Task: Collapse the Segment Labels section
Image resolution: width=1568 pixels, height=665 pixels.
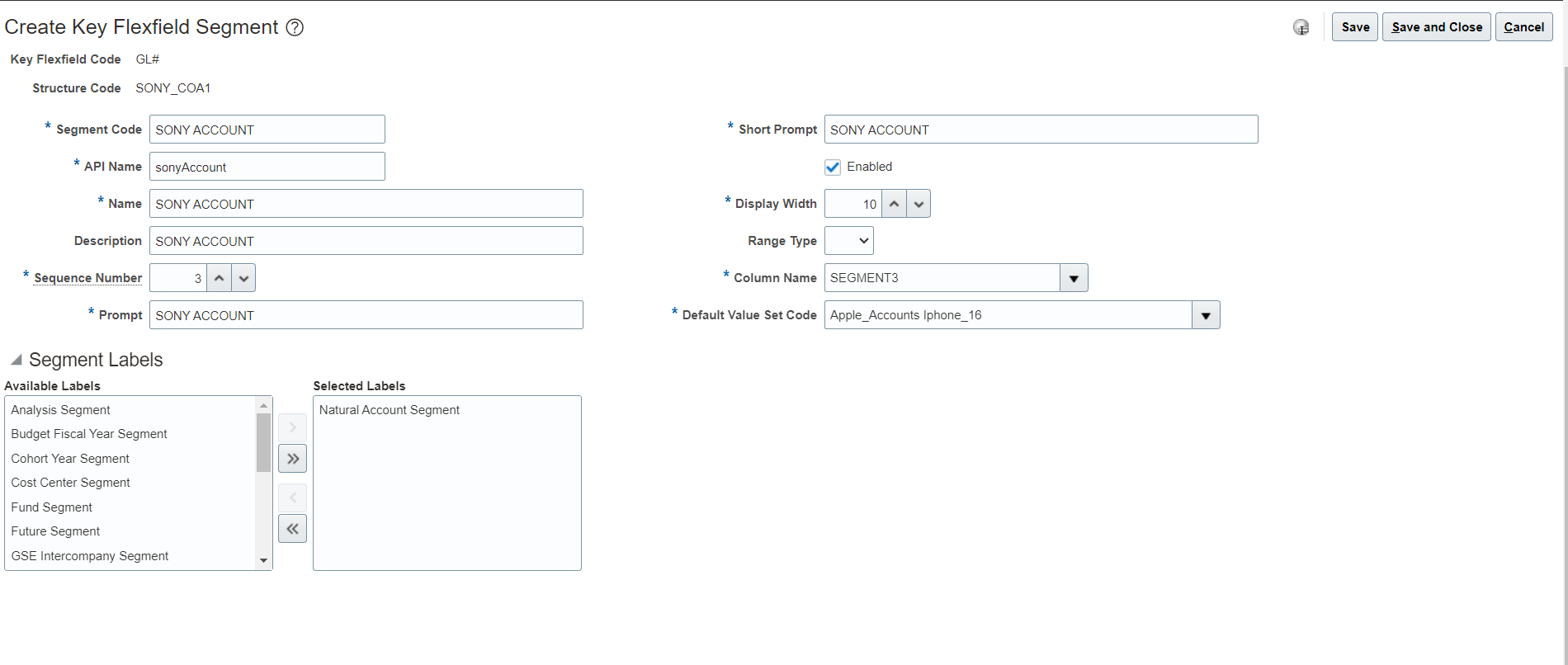Action: (x=16, y=360)
